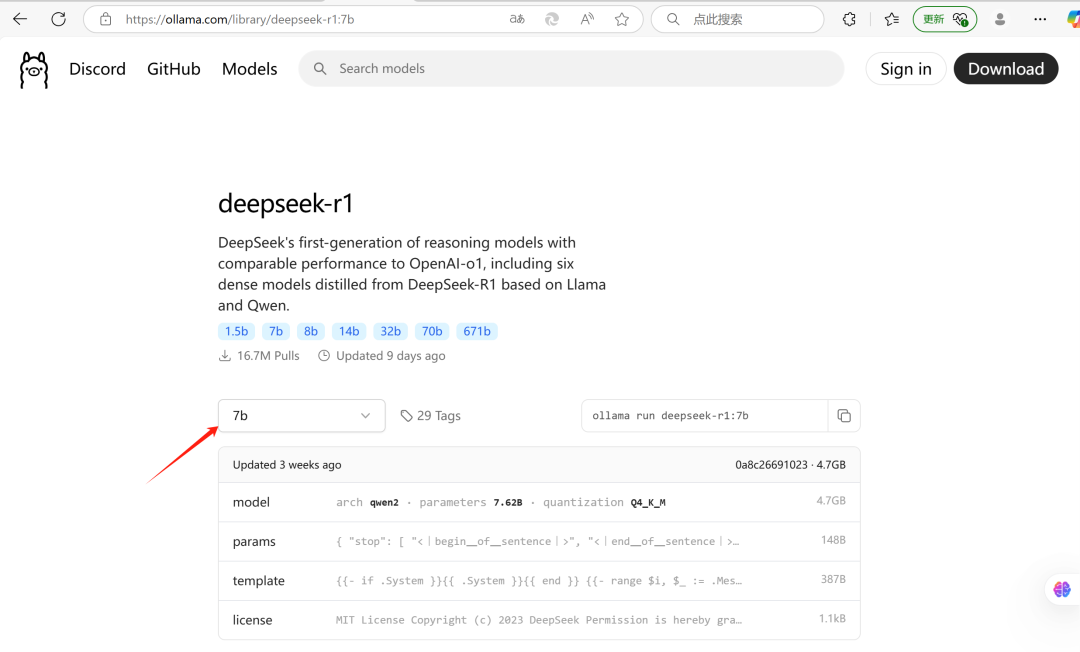Click the 0a8c26691023 · 4.7GB hash text

[x=790, y=465]
